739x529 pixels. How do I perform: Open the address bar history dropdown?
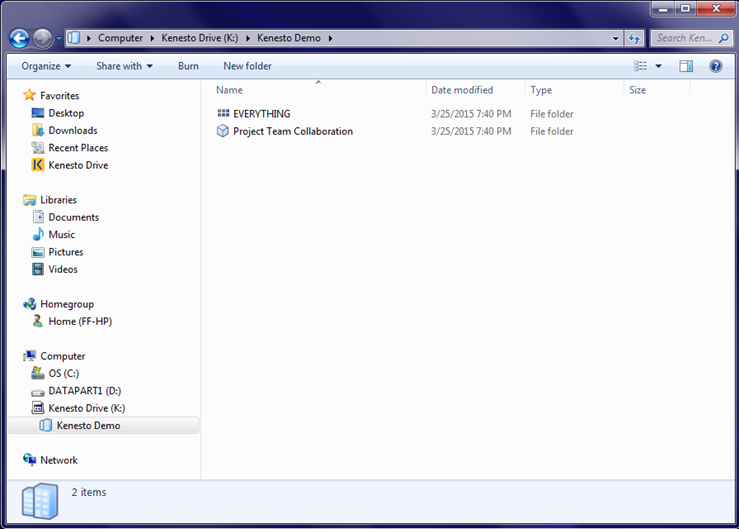point(615,39)
